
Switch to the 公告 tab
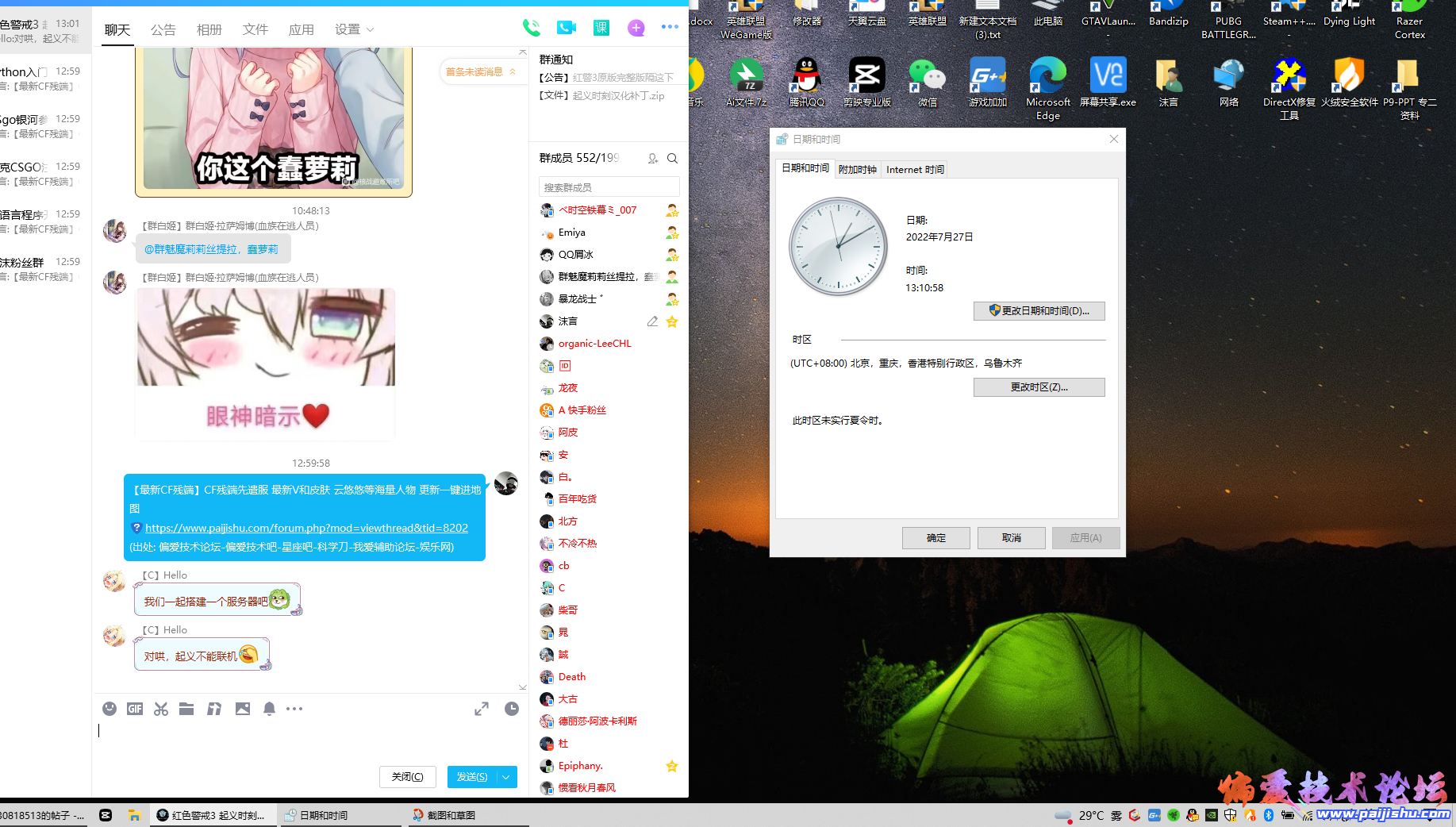click(x=163, y=29)
